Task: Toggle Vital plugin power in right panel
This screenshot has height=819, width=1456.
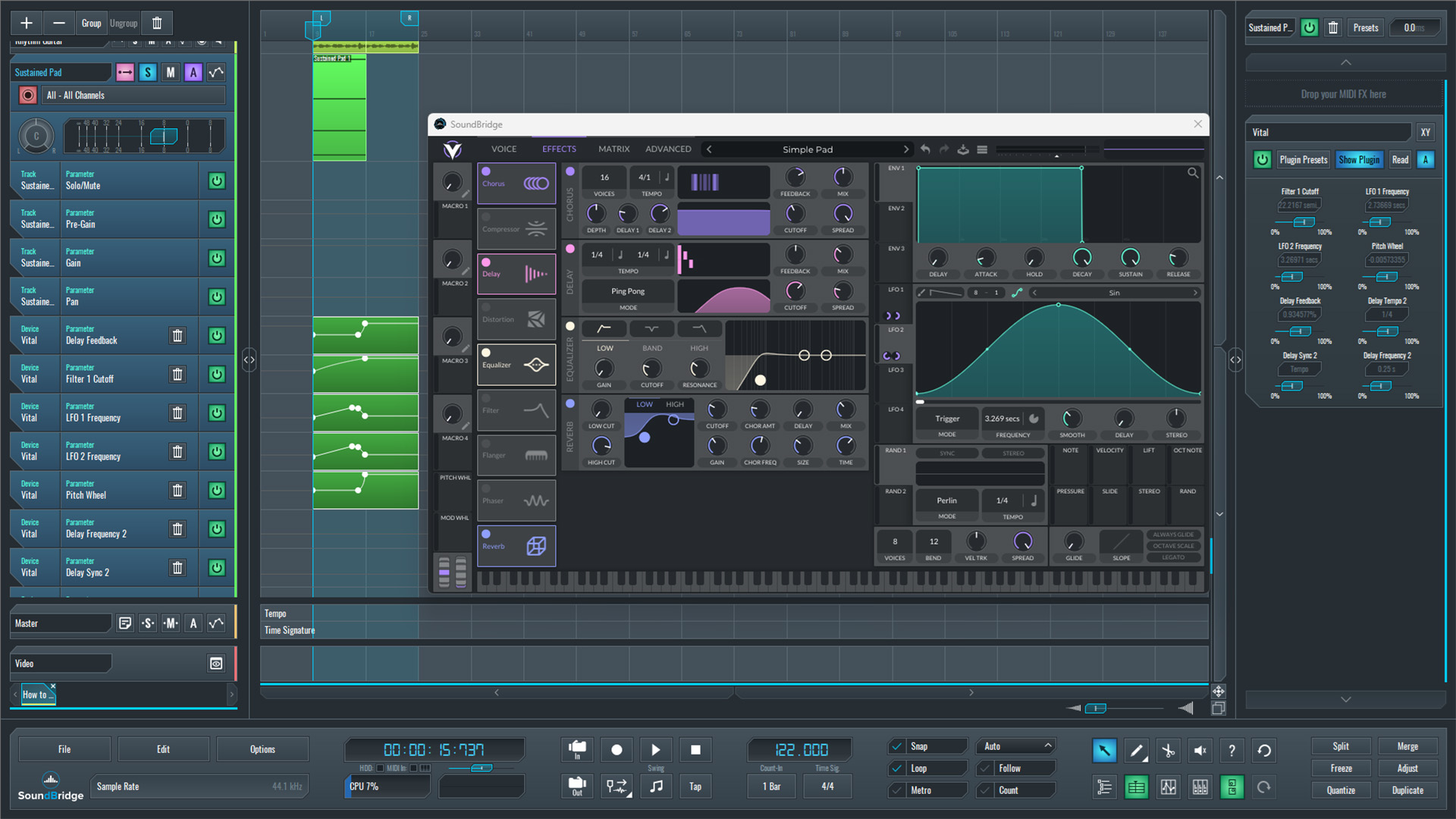Action: (x=1262, y=160)
